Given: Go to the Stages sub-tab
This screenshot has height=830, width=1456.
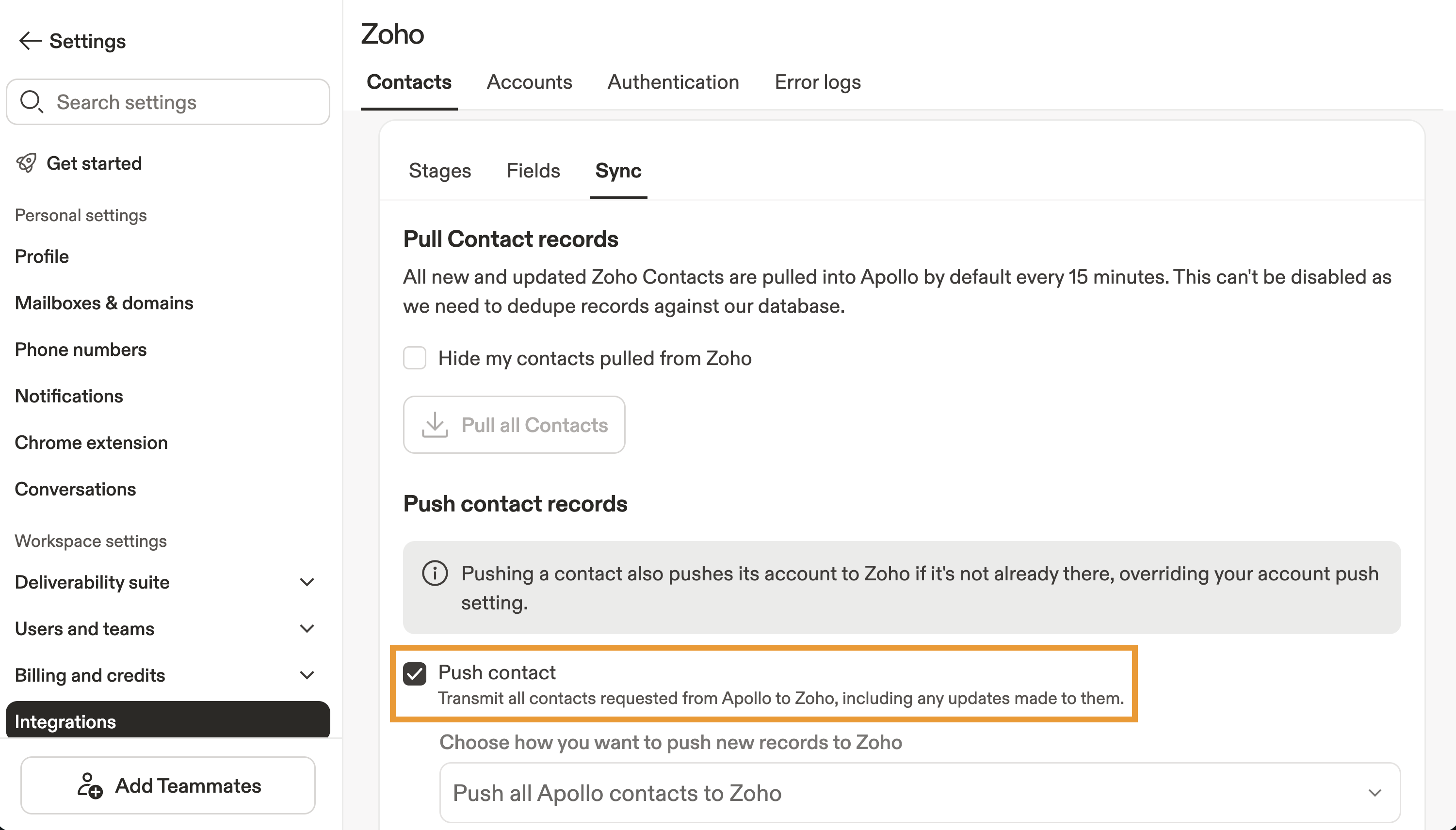Looking at the screenshot, I should tap(440, 171).
